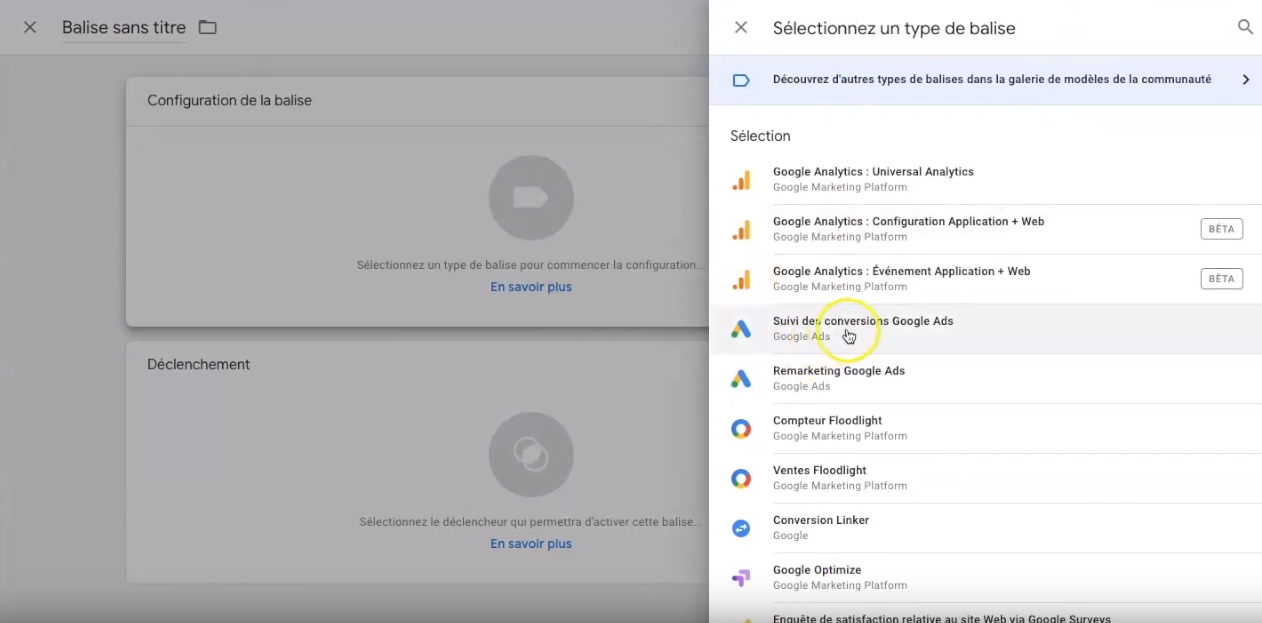Click the Remarketing Google Ads icon

pos(741,379)
